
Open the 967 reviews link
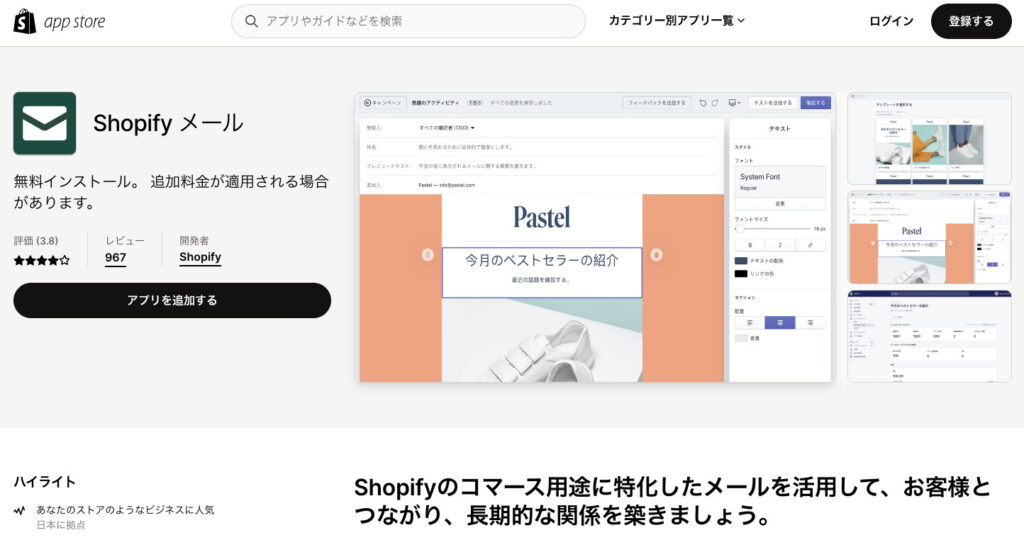click(116, 257)
